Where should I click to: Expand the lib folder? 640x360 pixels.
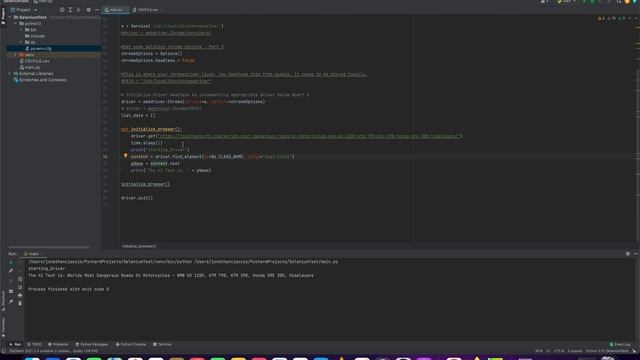point(21,42)
